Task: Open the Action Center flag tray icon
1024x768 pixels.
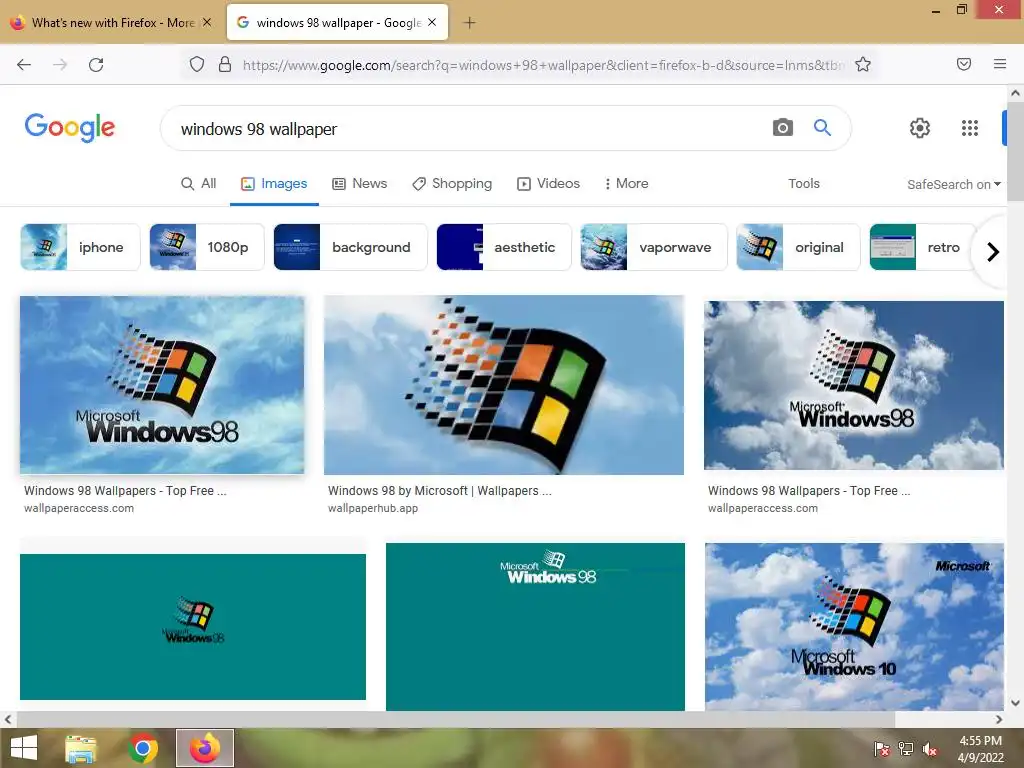Action: pos(882,749)
